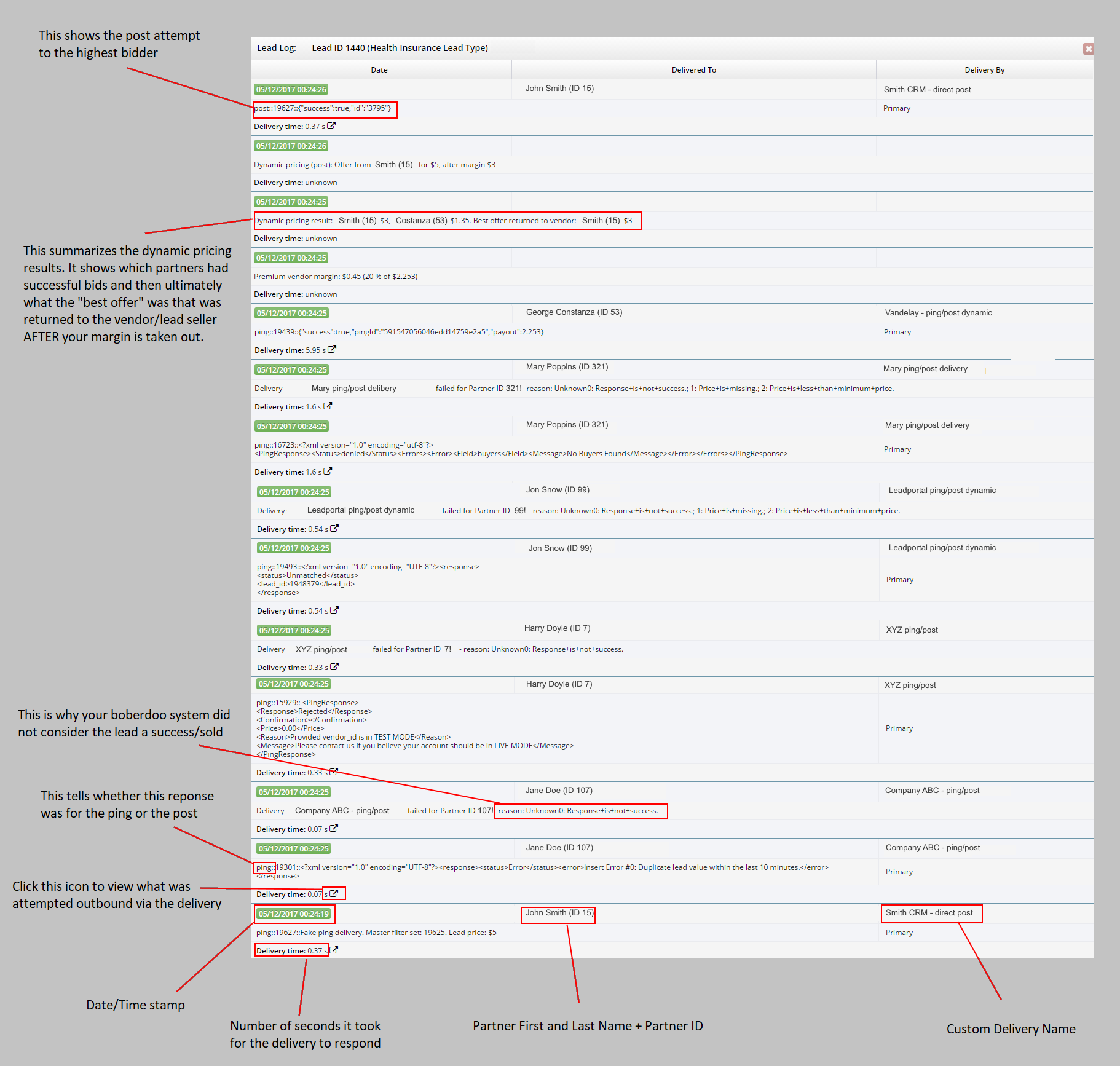Image resolution: width=1120 pixels, height=1066 pixels.
Task: Click Vandelay - ping/post dynamic delivery name
Action: (938, 313)
